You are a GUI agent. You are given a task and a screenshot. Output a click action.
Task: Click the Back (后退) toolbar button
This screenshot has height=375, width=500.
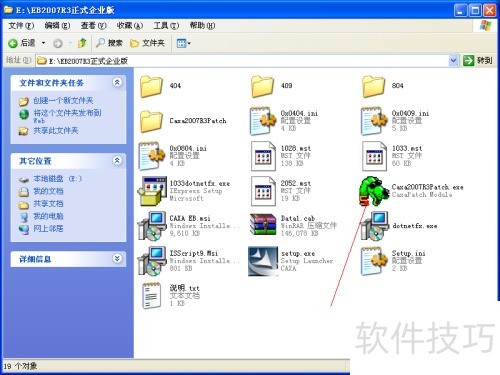(x=22, y=43)
